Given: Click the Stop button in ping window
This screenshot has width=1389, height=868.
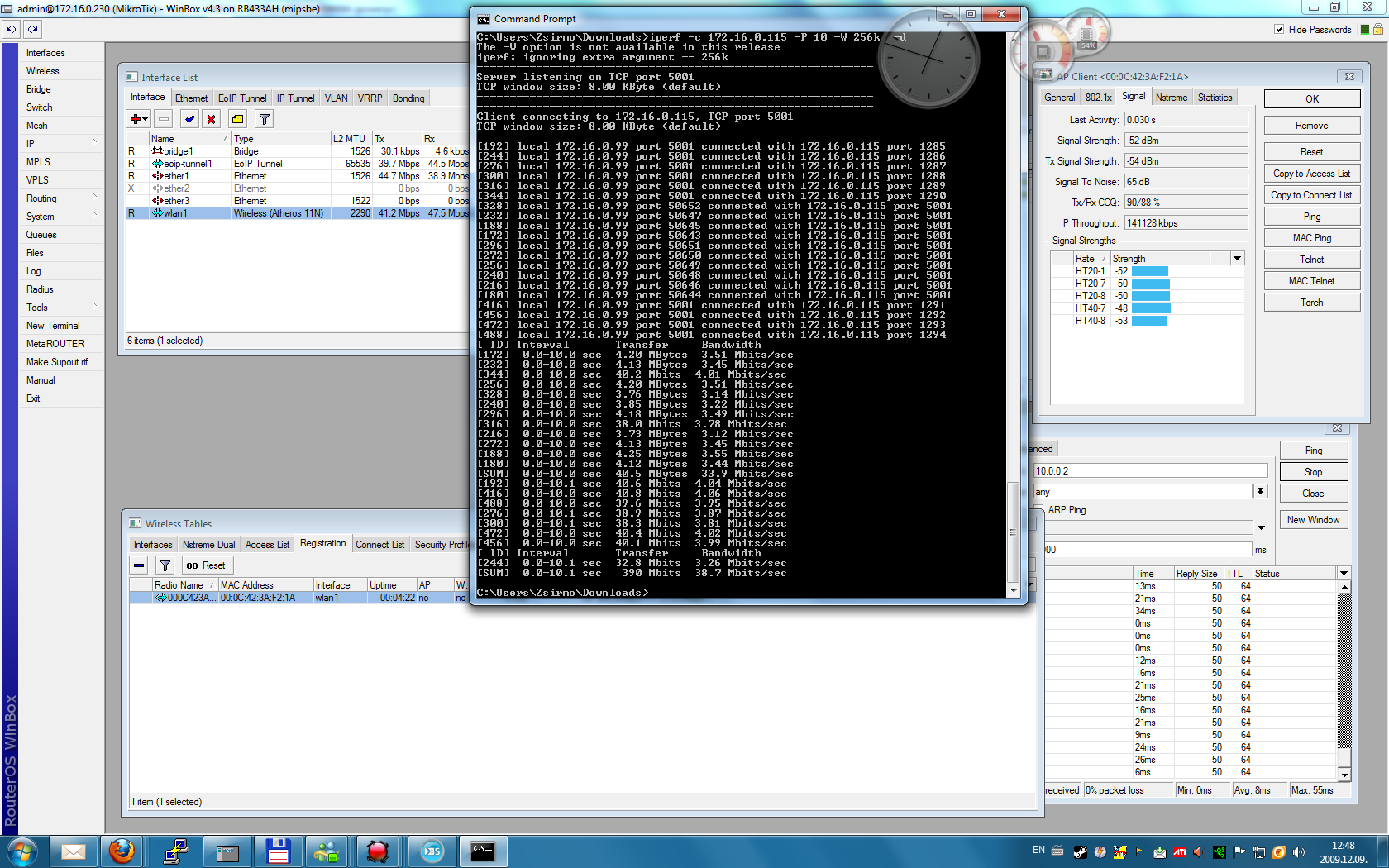Looking at the screenshot, I should [1314, 472].
